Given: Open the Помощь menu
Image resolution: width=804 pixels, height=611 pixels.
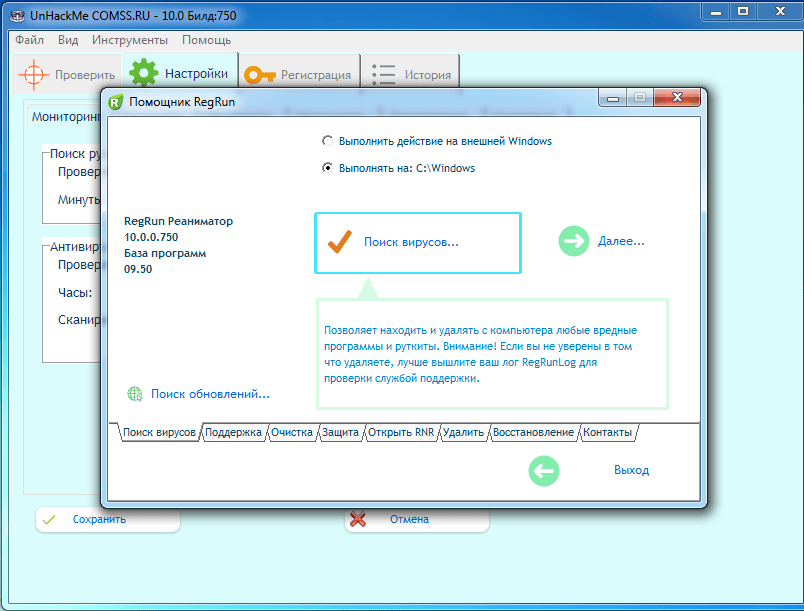Looking at the screenshot, I should (x=207, y=40).
